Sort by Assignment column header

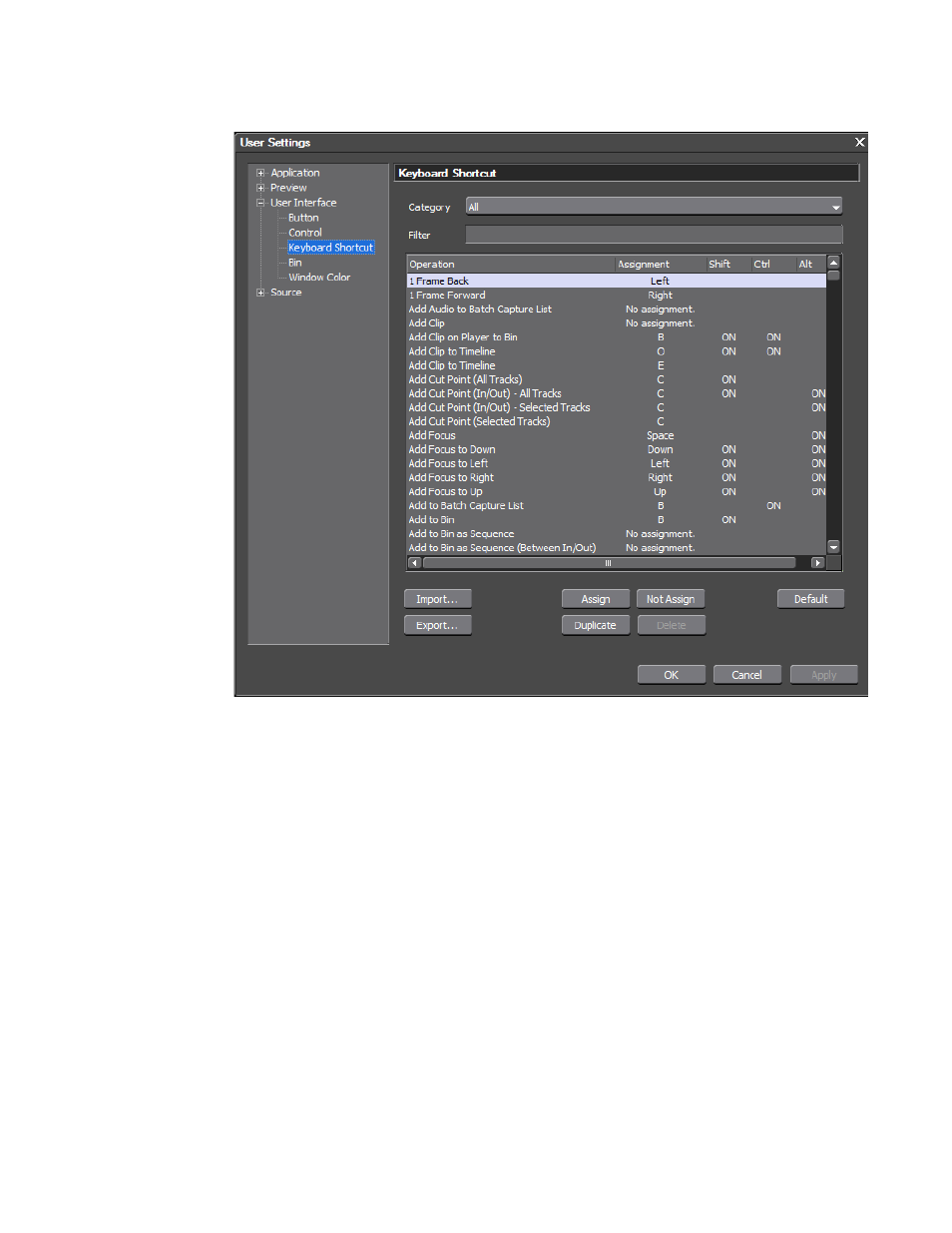661,265
